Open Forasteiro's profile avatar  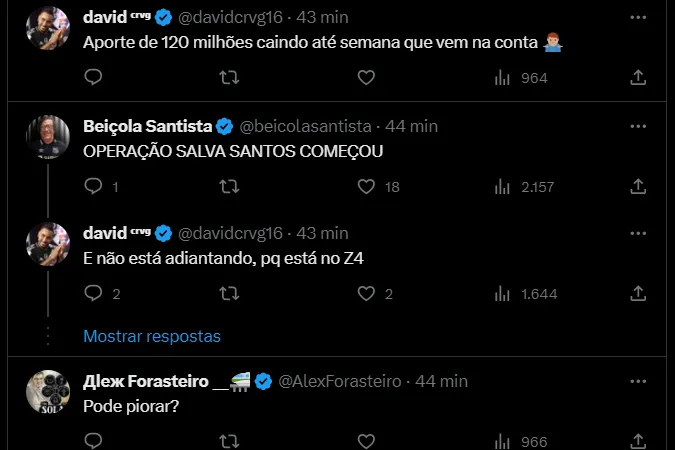(47, 391)
